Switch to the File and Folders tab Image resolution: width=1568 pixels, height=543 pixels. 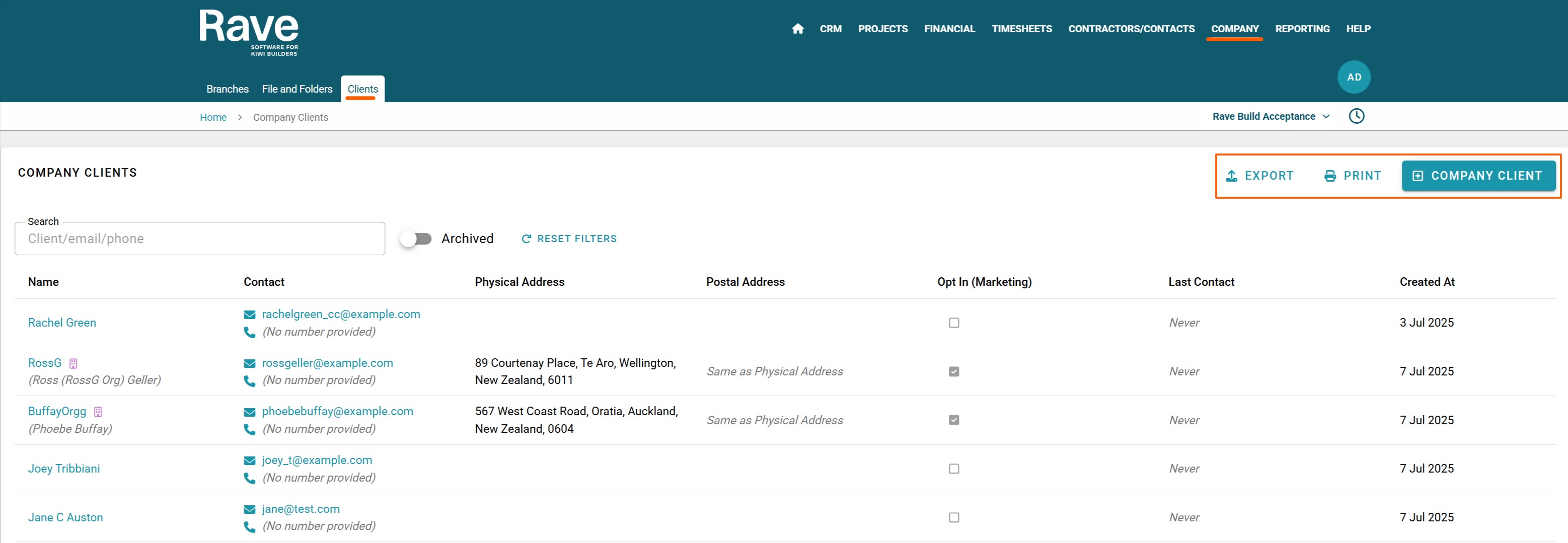coord(297,89)
